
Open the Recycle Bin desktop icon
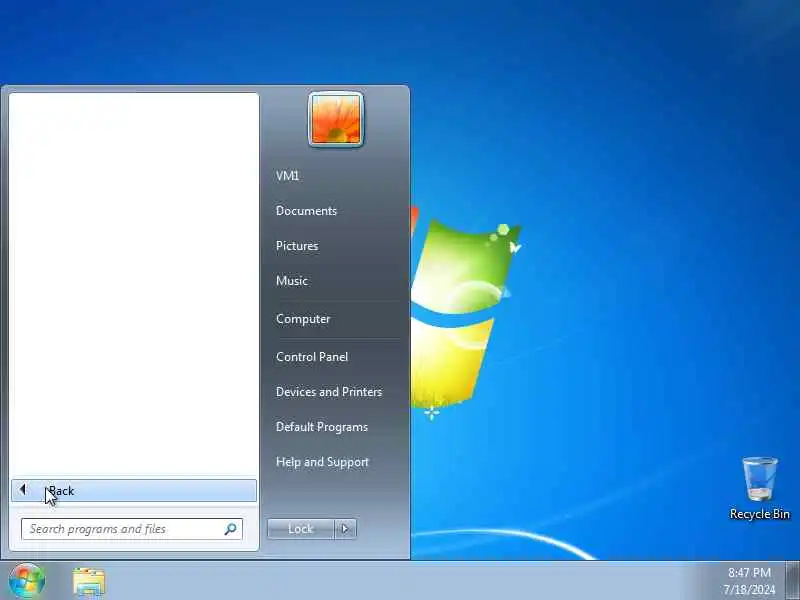coord(760,488)
